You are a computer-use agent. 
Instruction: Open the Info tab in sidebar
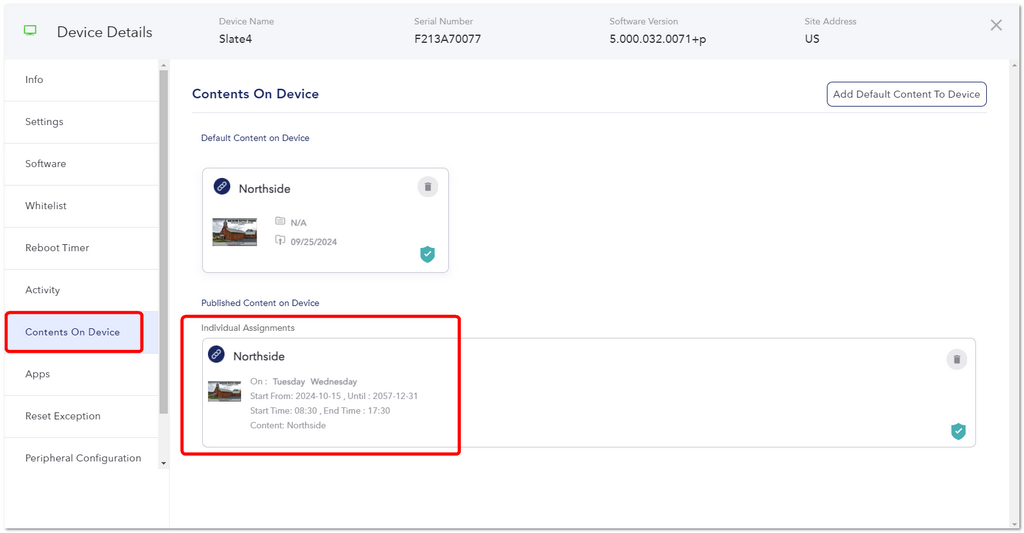coord(82,80)
